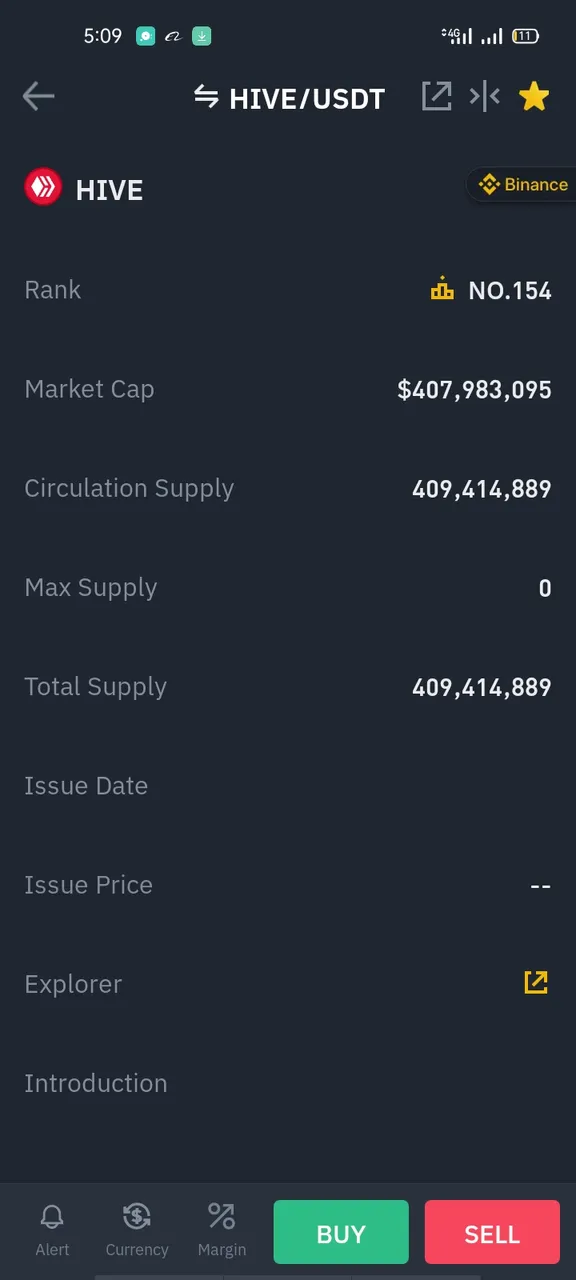Viewport: 576px width, 1280px height.
Task: Tap the green BUY button
Action: (341, 1234)
